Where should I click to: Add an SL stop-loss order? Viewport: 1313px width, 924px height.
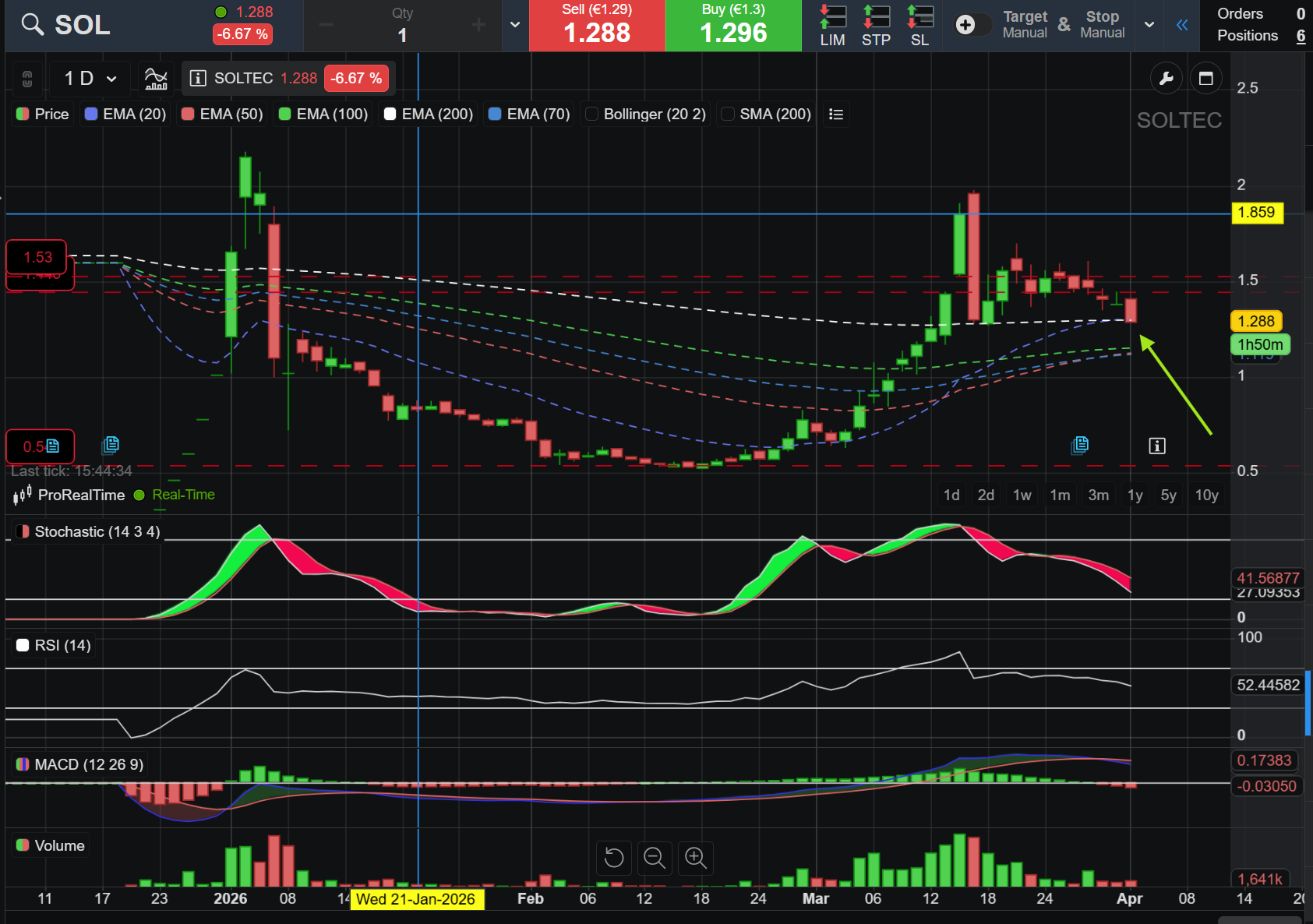pyautogui.click(x=919, y=26)
